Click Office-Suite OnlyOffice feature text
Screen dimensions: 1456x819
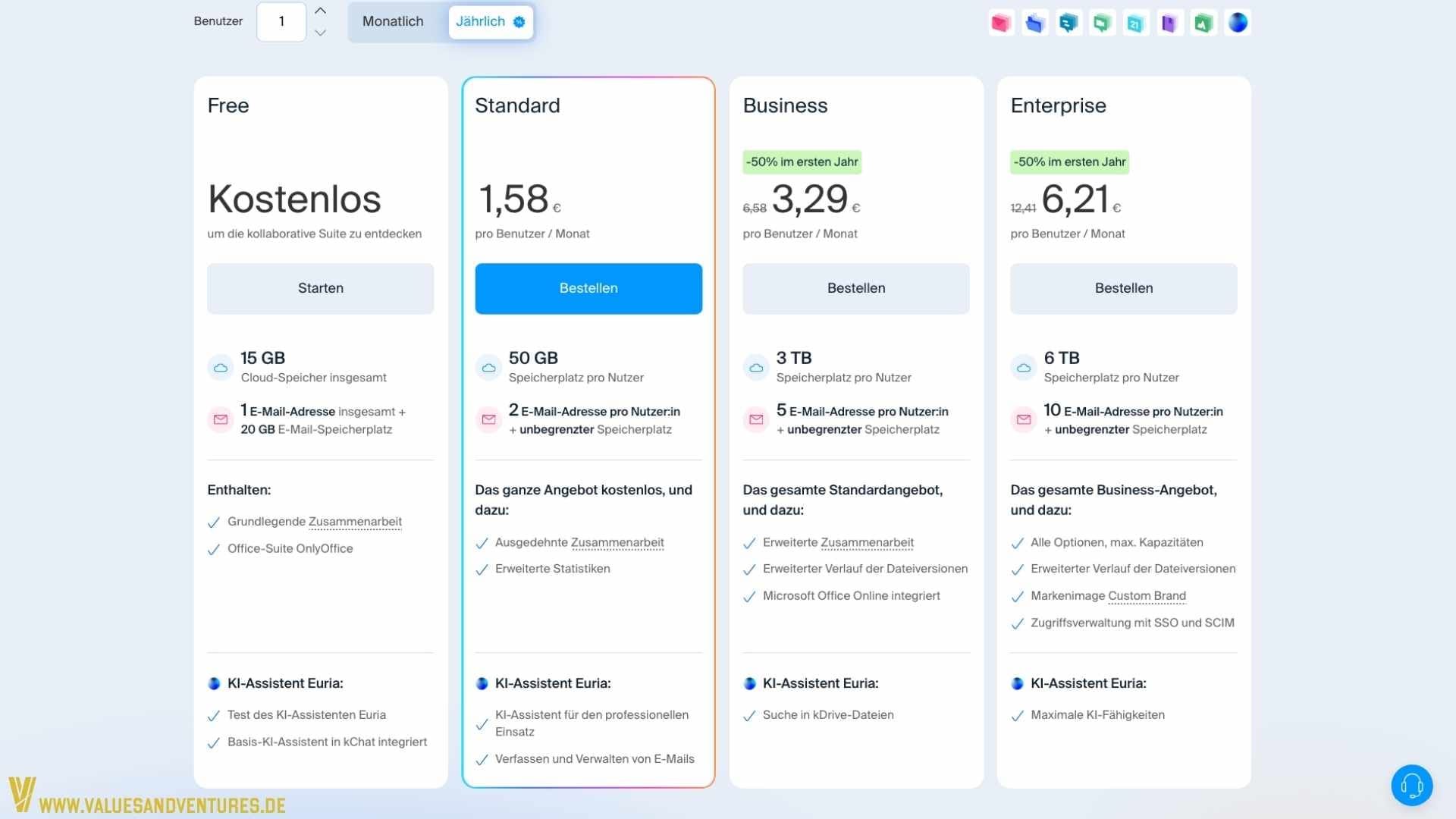click(290, 548)
